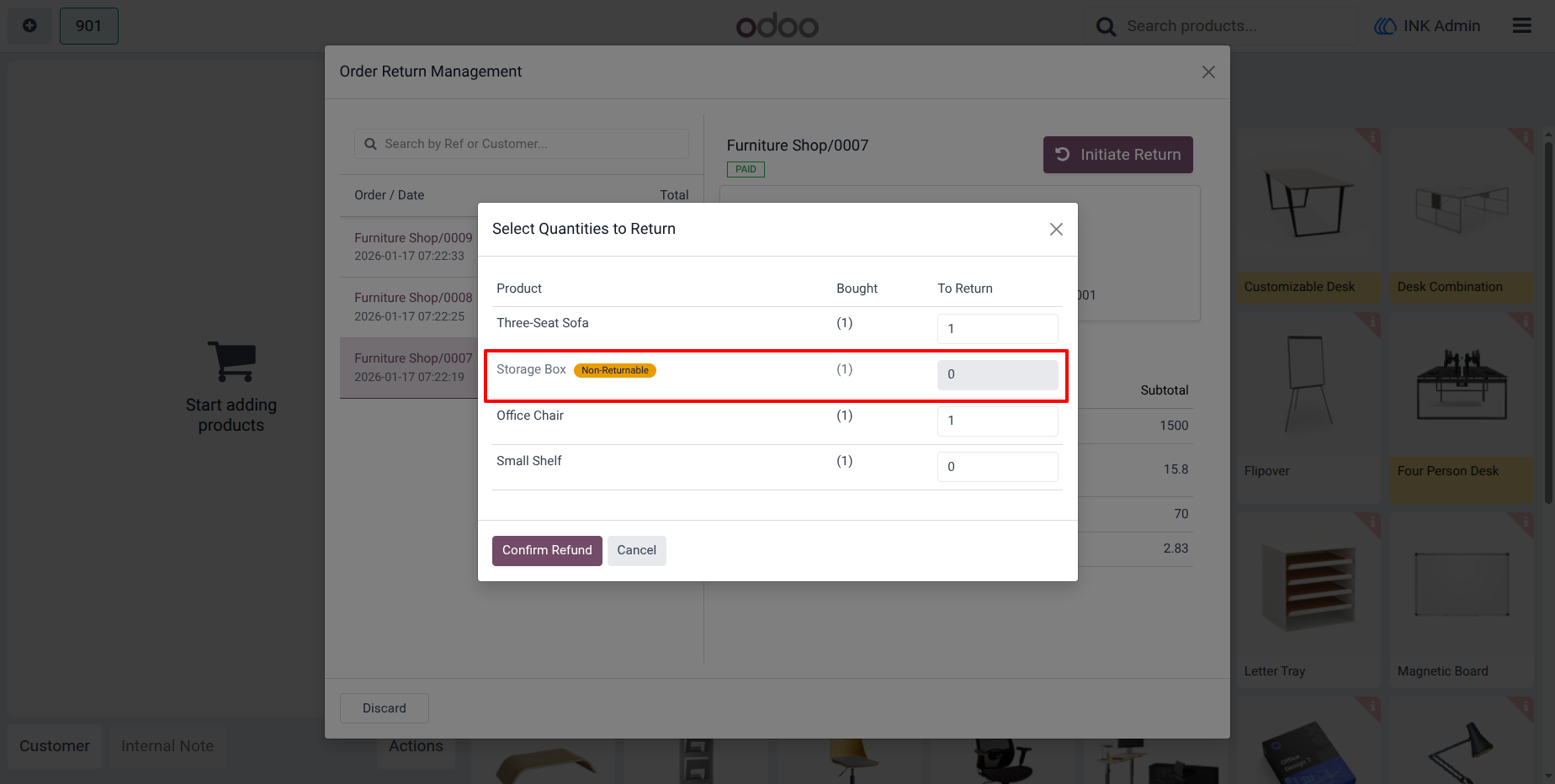This screenshot has width=1555, height=784.
Task: Click the Storage Box disabled quantity field
Action: click(x=998, y=374)
